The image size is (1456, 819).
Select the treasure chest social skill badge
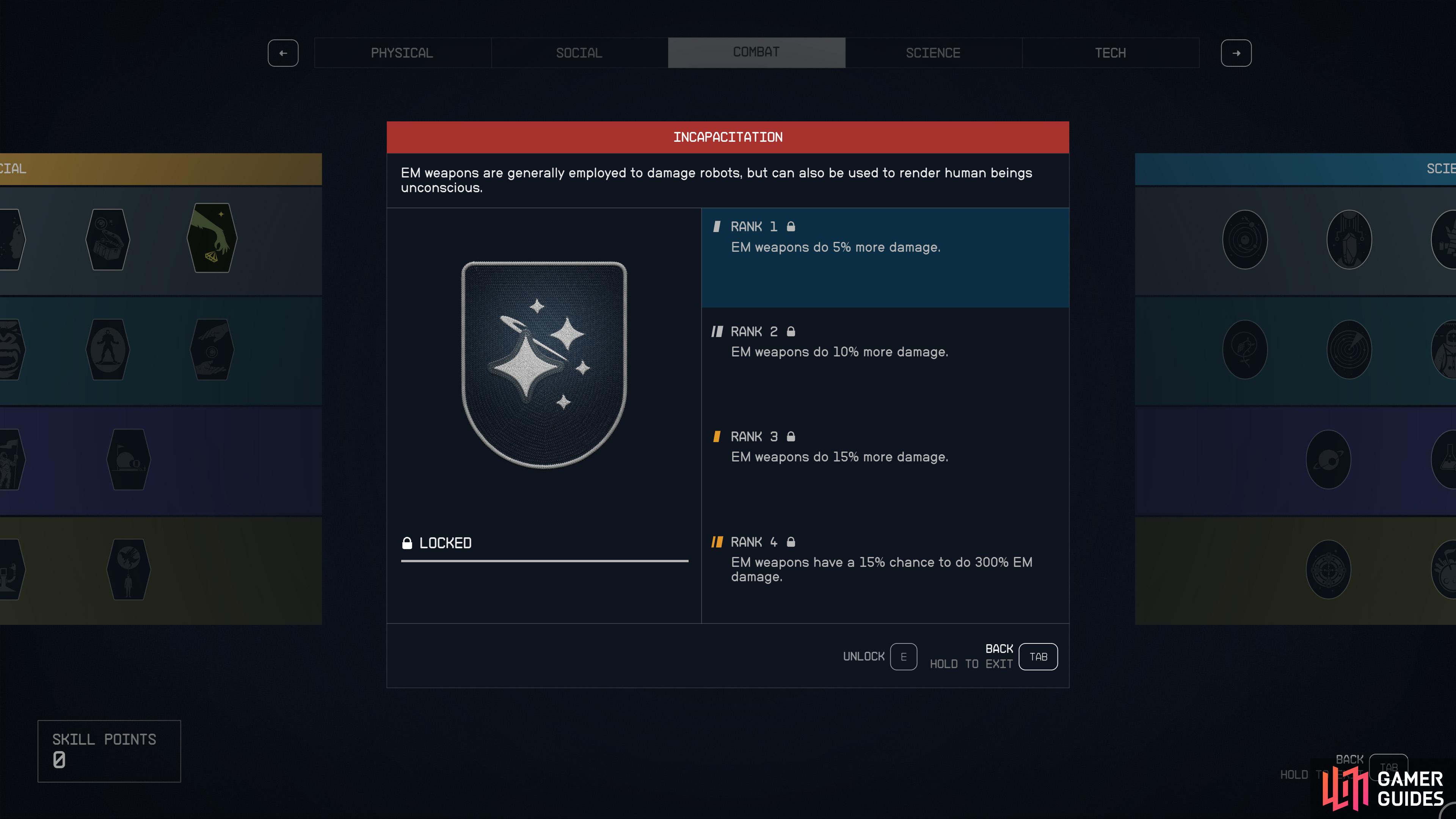(x=107, y=240)
